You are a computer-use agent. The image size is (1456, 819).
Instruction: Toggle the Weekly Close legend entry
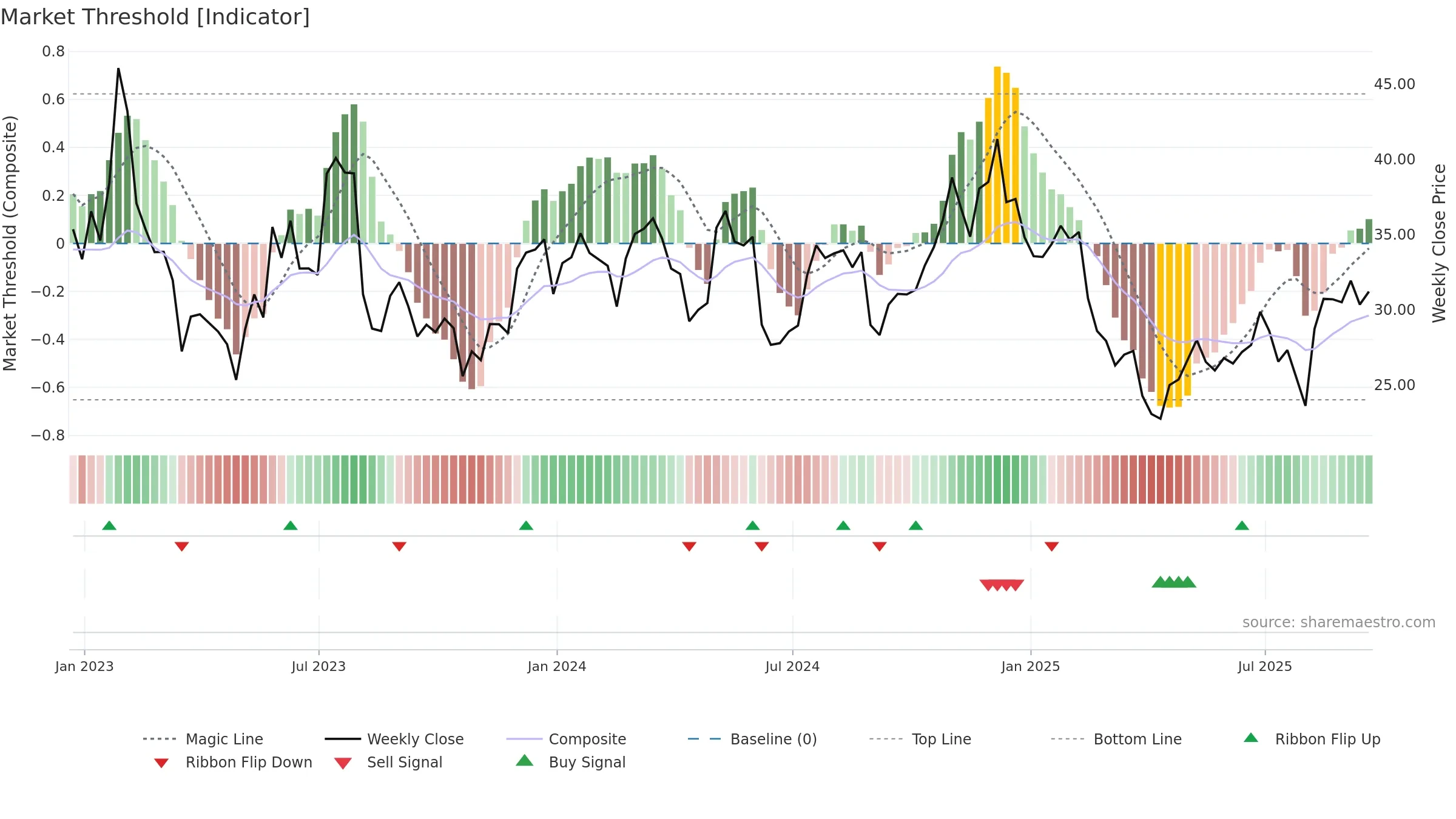[x=394, y=739]
